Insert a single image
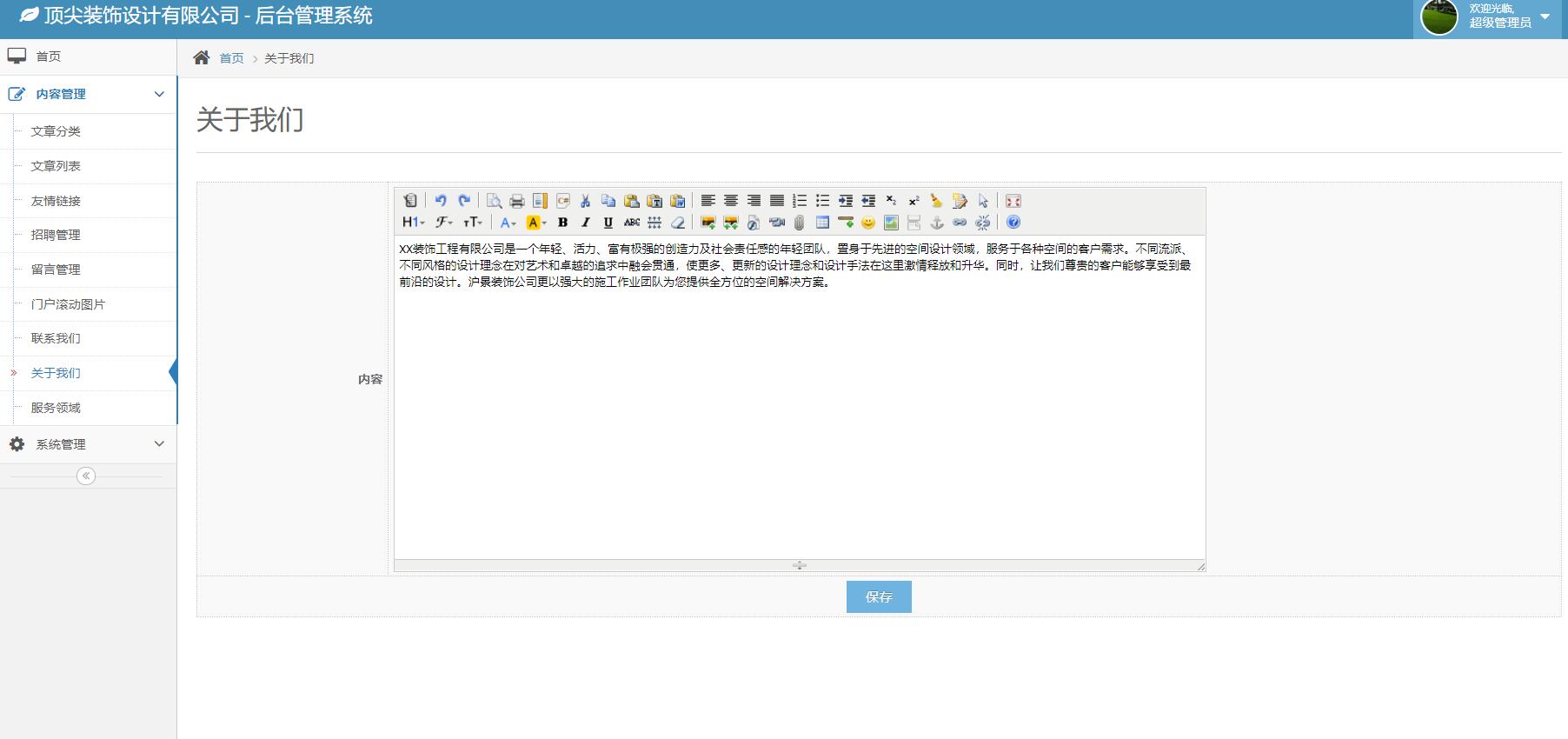The width and height of the screenshot is (1568, 739). [708, 223]
